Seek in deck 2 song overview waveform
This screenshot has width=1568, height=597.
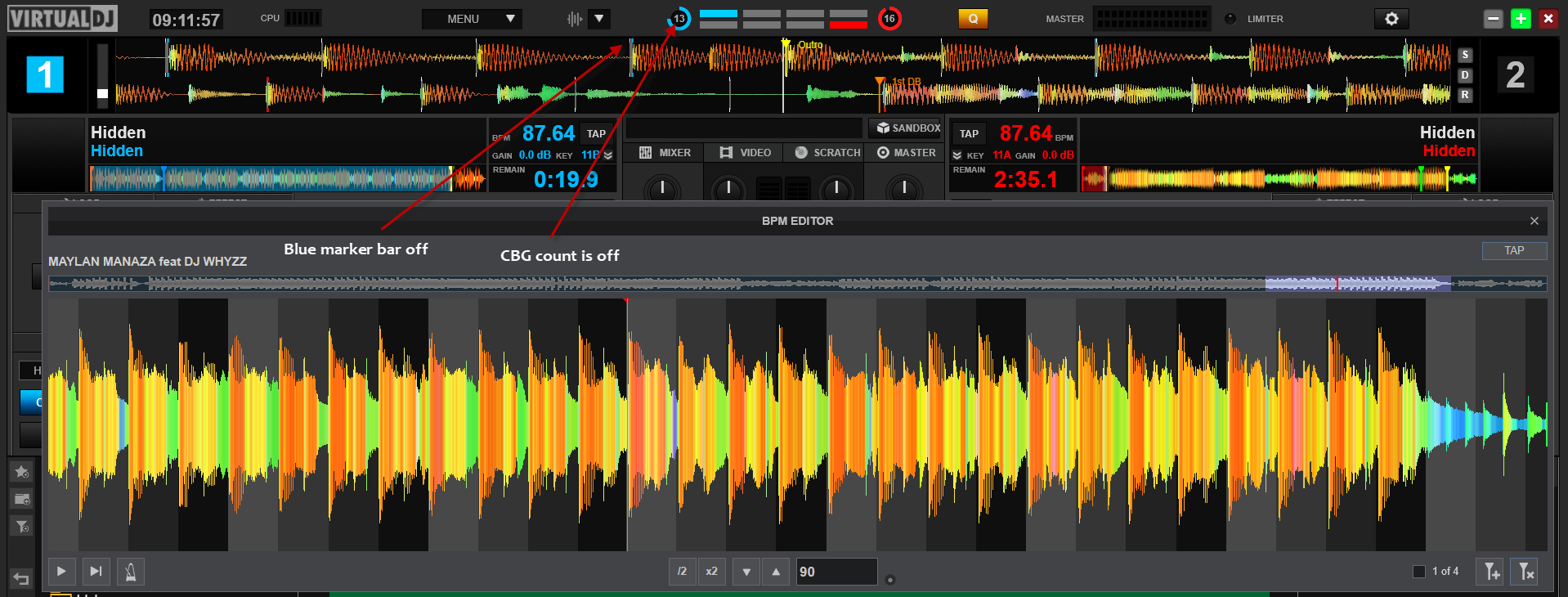click(1279, 178)
